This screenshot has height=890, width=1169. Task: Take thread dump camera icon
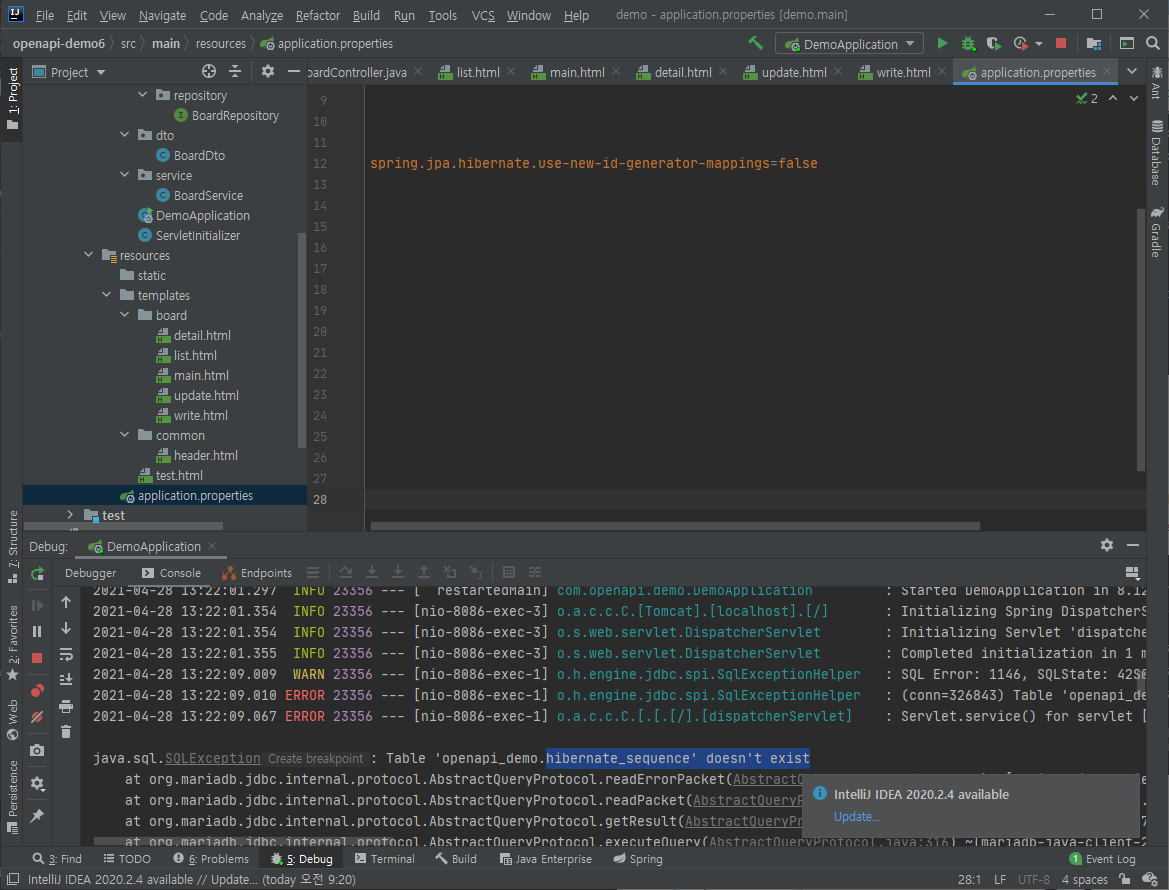point(37,751)
